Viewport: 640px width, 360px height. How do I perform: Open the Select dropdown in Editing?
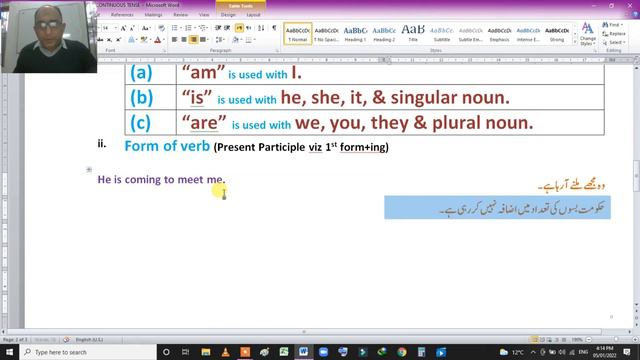[x=613, y=42]
